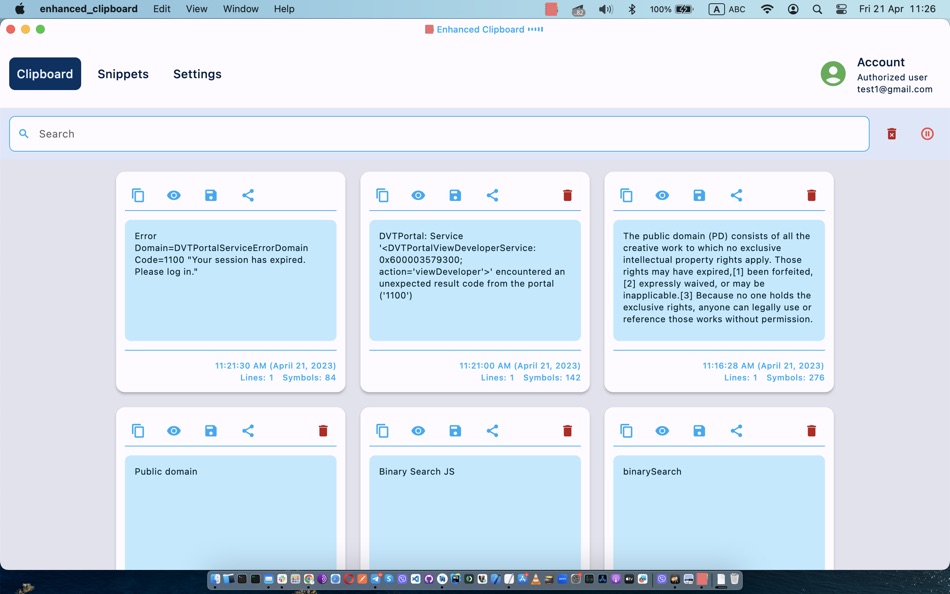Click the Search input field
Image resolution: width=950 pixels, height=594 pixels.
439,134
